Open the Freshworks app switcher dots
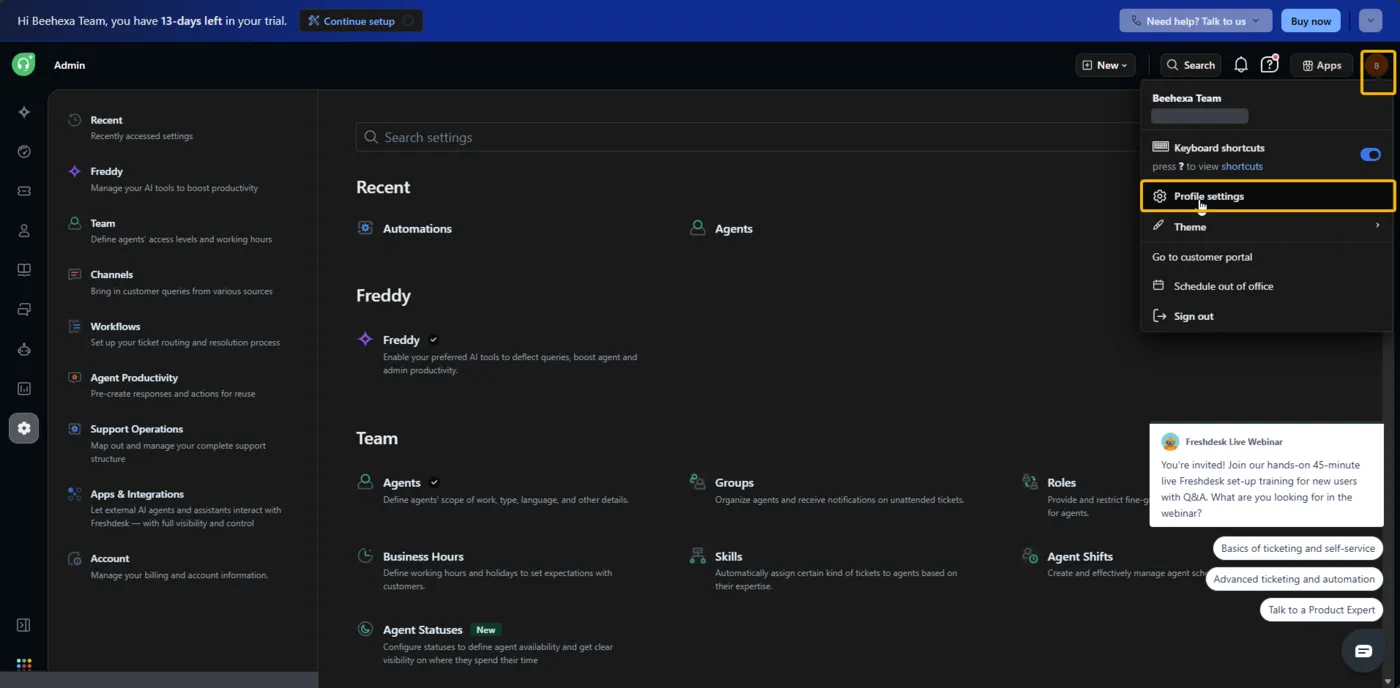Viewport: 1400px width, 688px height. (24, 663)
